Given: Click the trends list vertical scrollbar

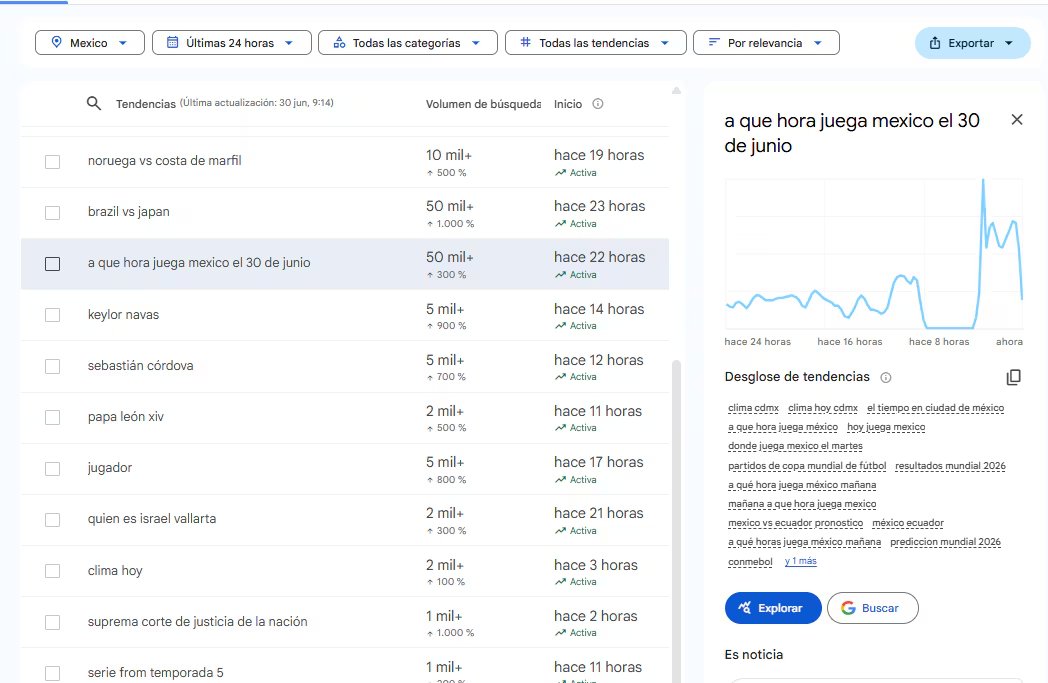Looking at the screenshot, I should coord(676,521).
